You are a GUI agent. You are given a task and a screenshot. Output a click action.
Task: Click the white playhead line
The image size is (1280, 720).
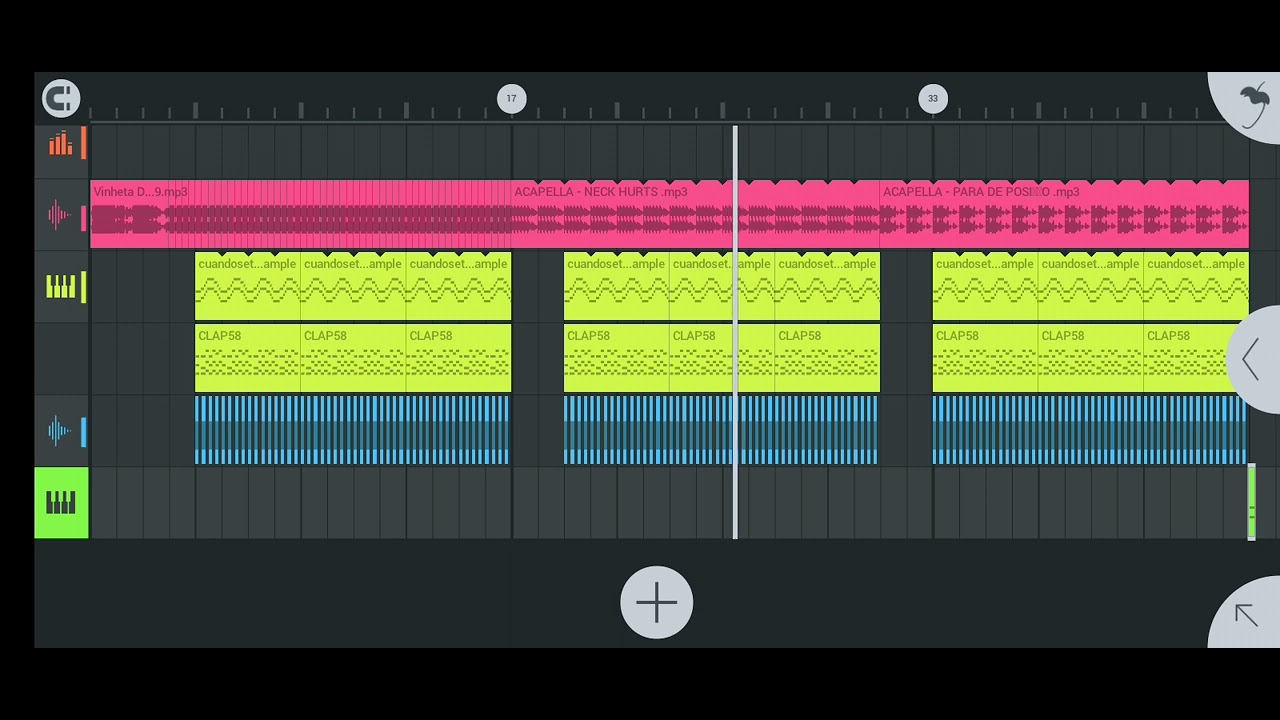click(735, 332)
